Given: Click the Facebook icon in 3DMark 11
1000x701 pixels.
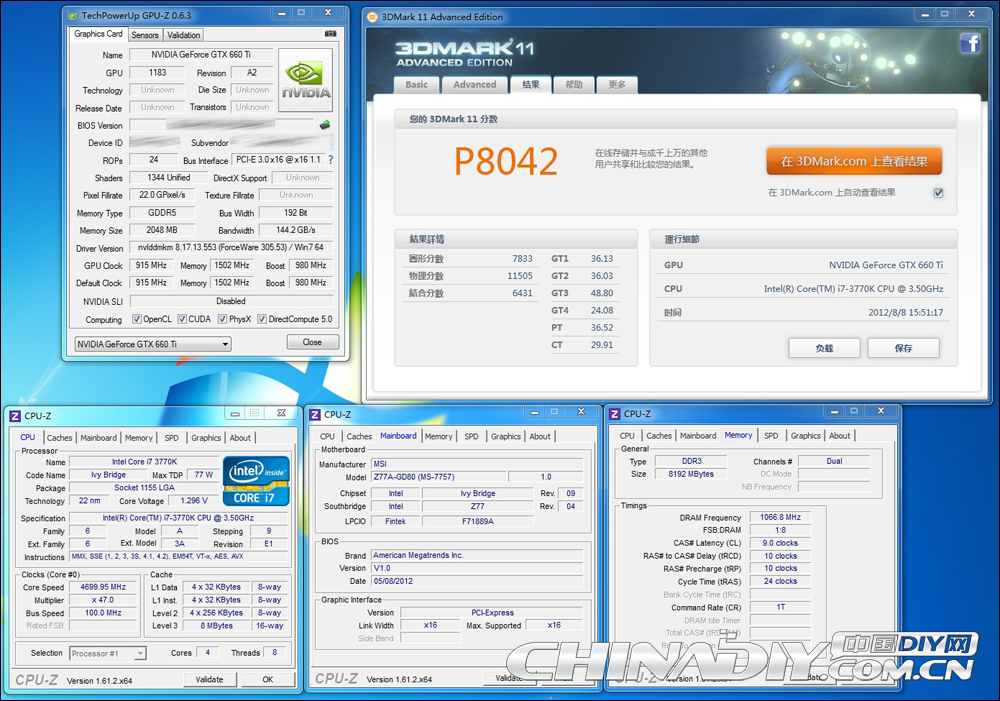Looking at the screenshot, I should (x=970, y=43).
